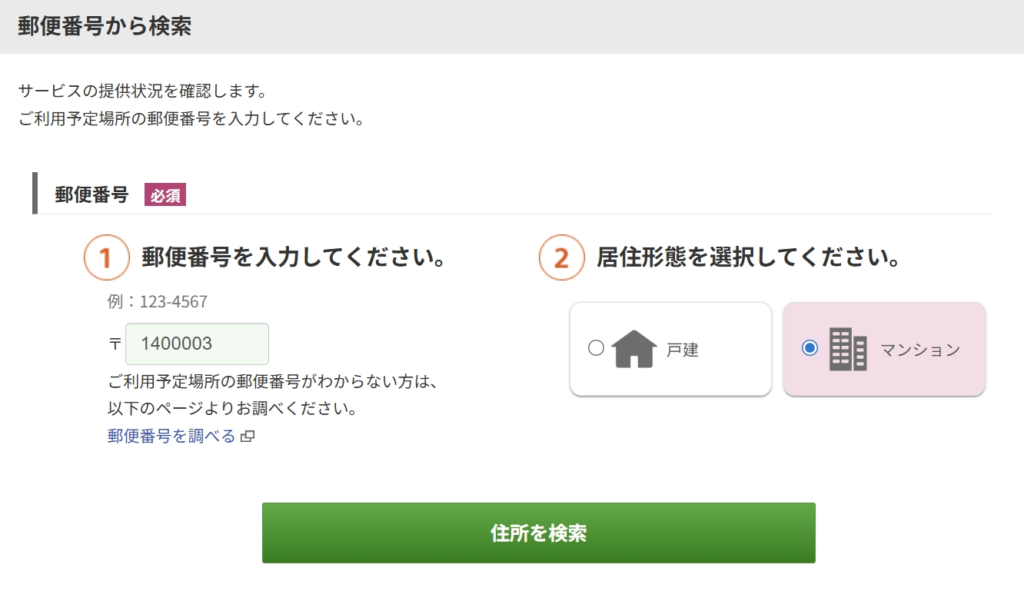Screen dimensions: 1024x591
Task: Click the 郵便番号から検索 page header
Action: coord(104,26)
